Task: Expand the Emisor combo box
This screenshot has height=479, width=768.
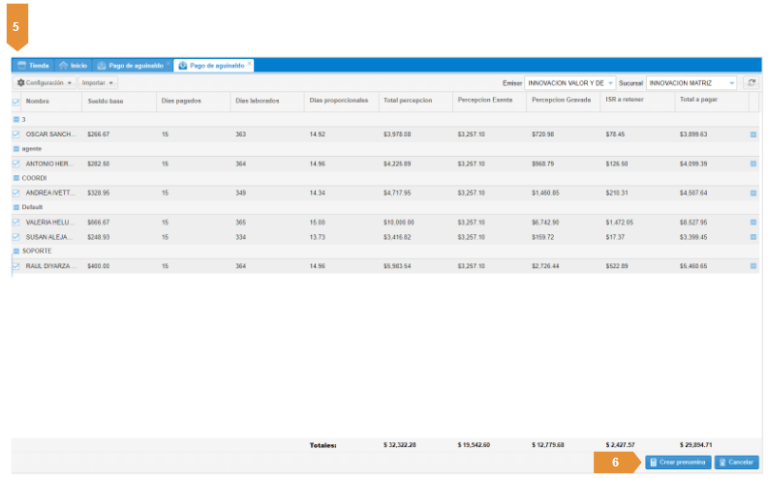Action: [610, 83]
